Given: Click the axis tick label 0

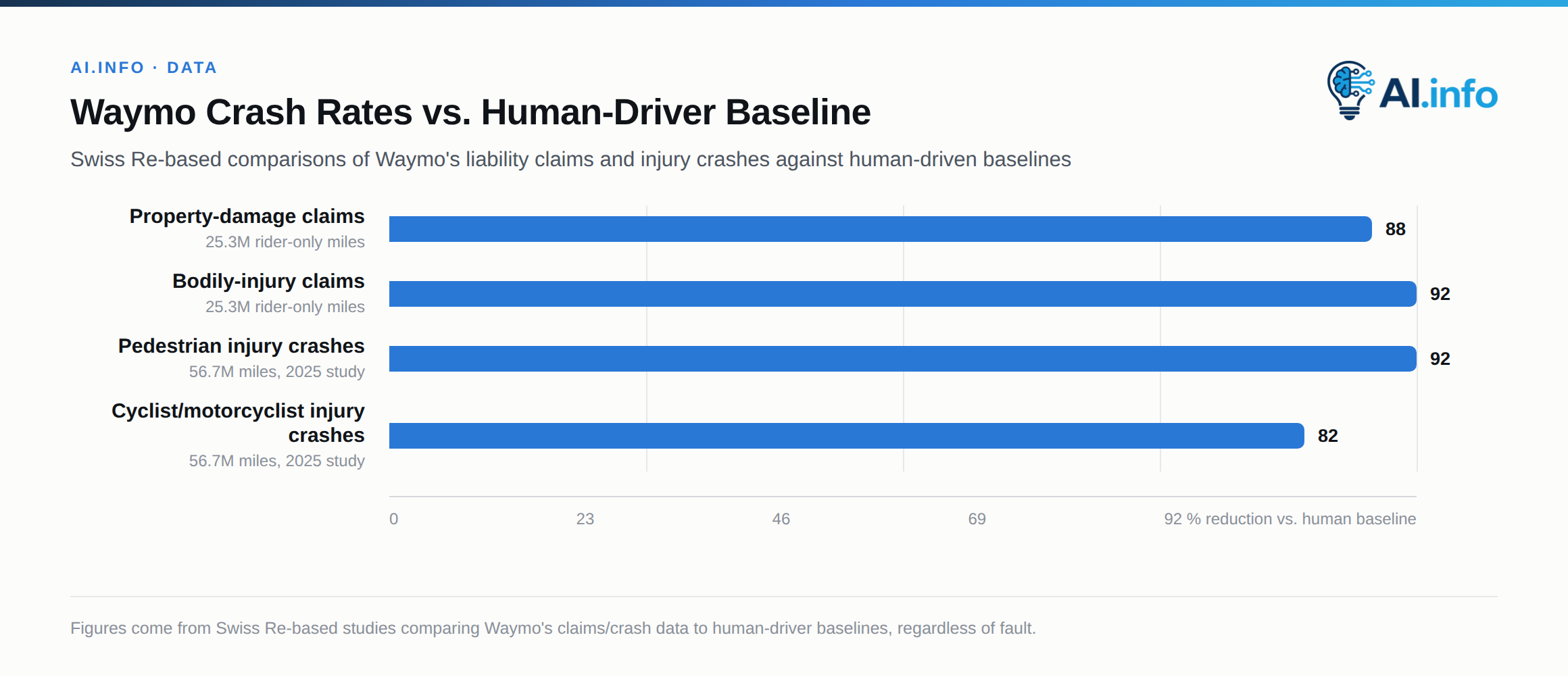Looking at the screenshot, I should (x=394, y=519).
